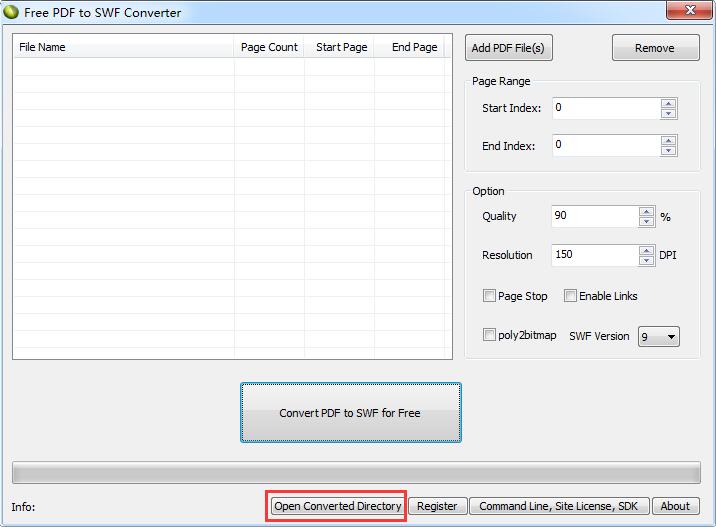Open the About dialog

tap(675, 506)
